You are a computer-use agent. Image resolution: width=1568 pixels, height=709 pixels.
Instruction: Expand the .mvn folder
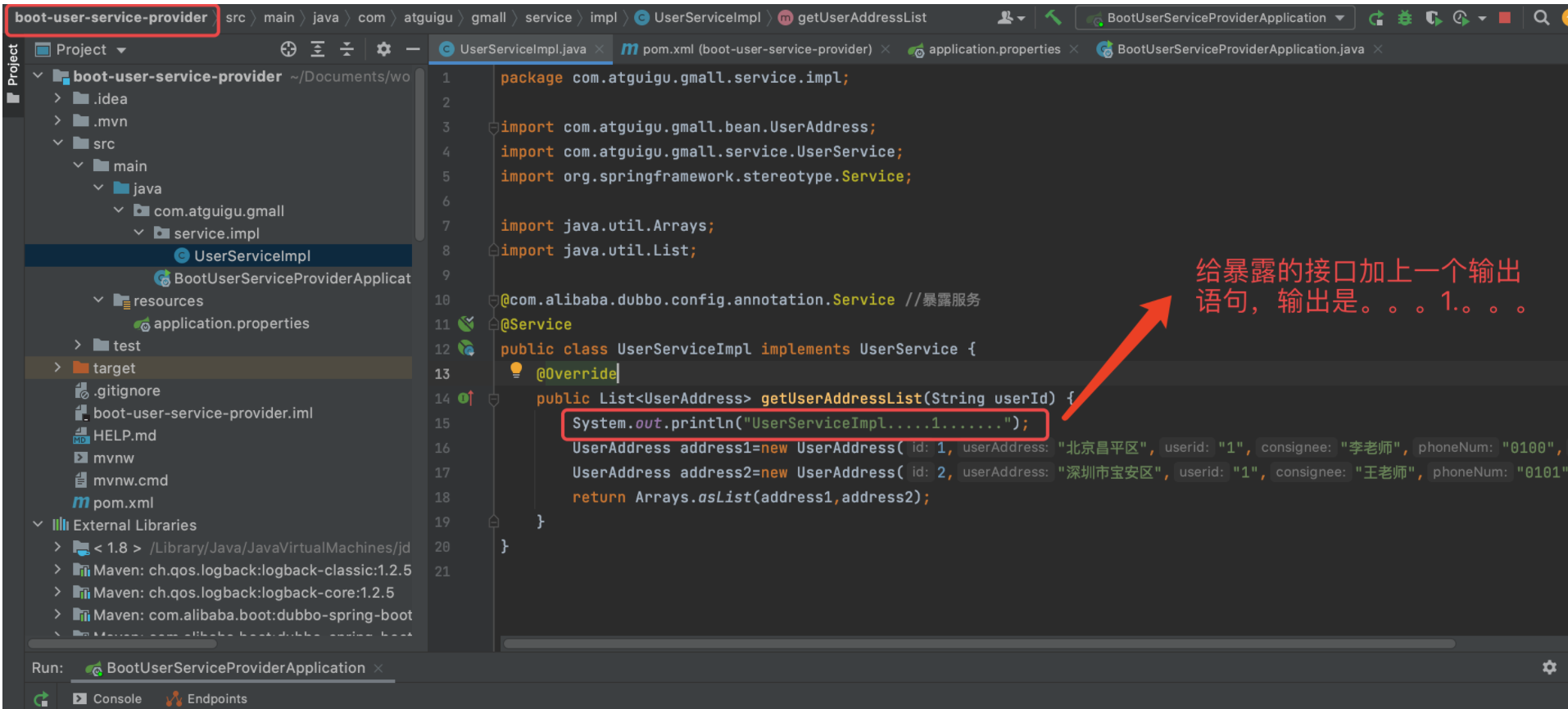[57, 120]
